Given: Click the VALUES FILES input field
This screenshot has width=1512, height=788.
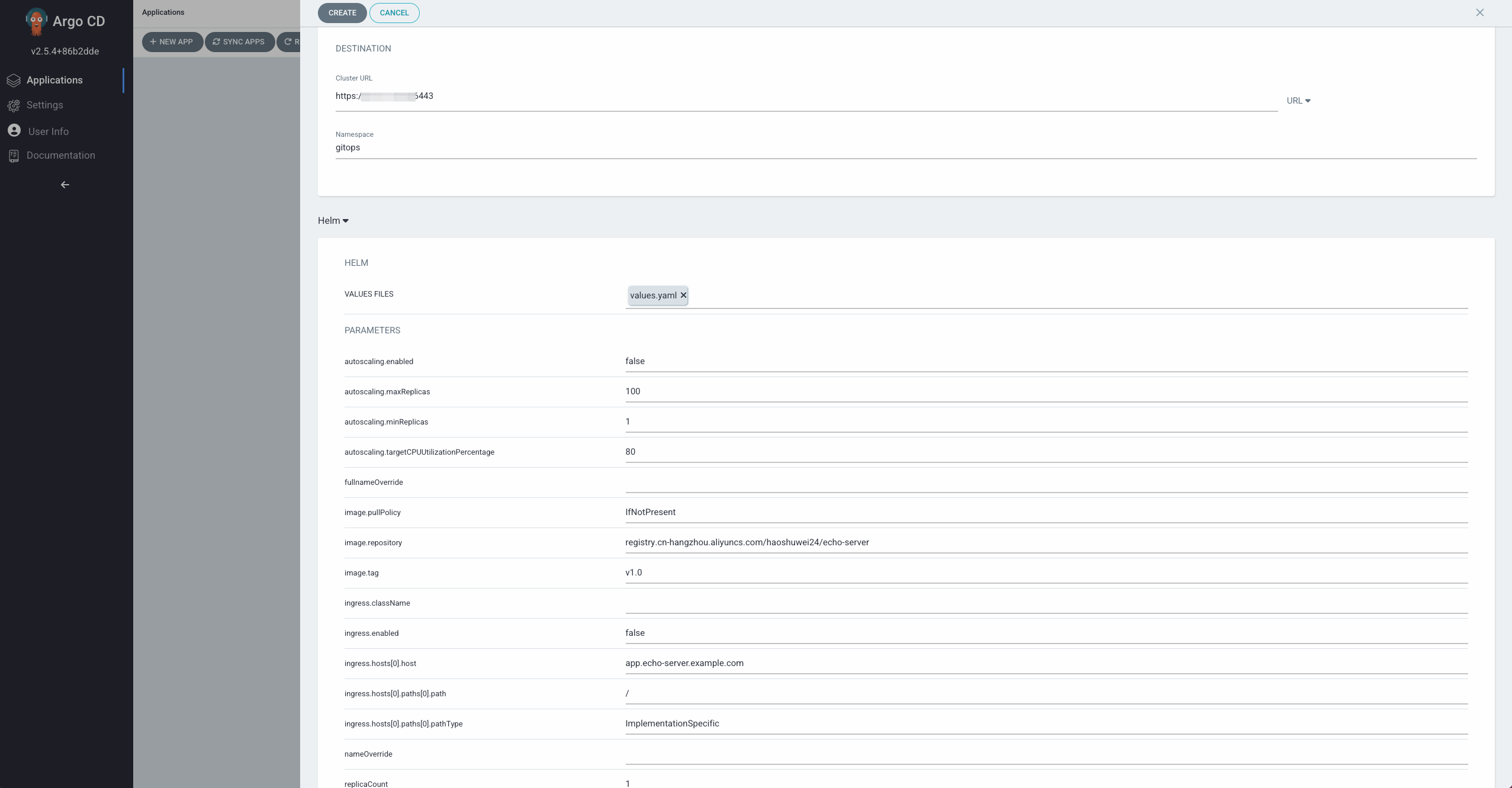Looking at the screenshot, I should [x=1066, y=295].
